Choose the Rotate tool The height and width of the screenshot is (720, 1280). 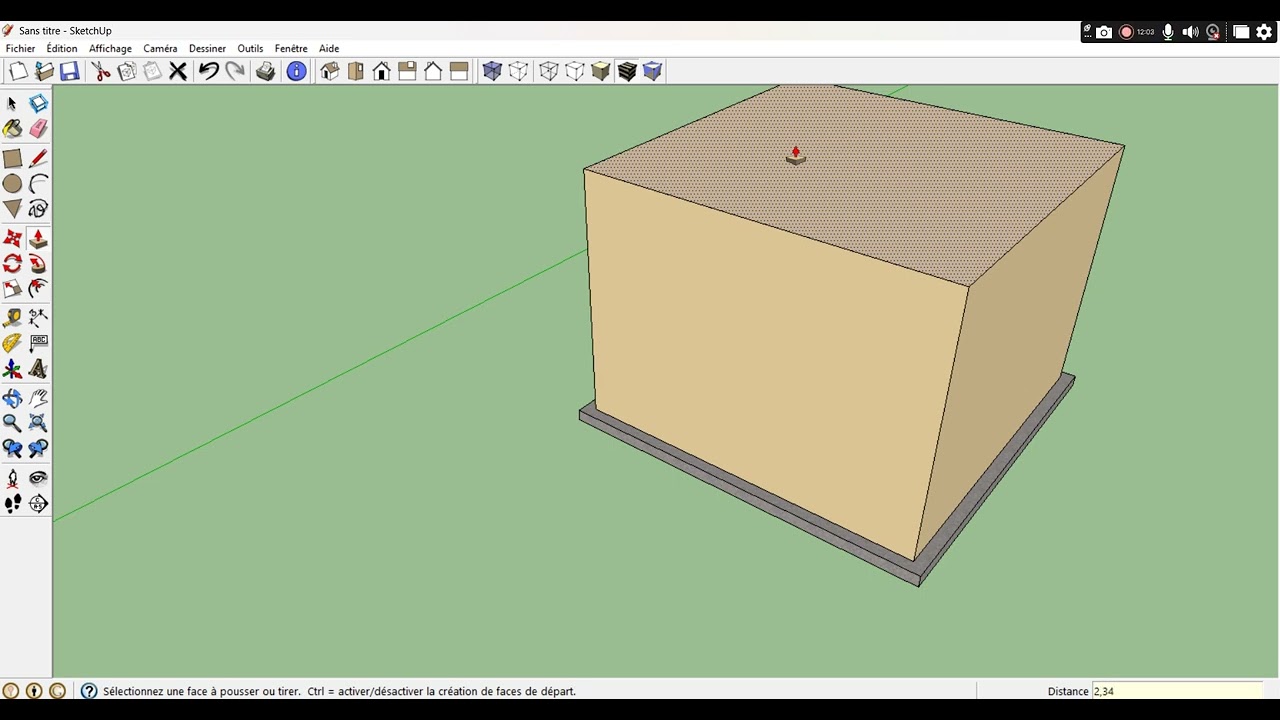[x=12, y=264]
